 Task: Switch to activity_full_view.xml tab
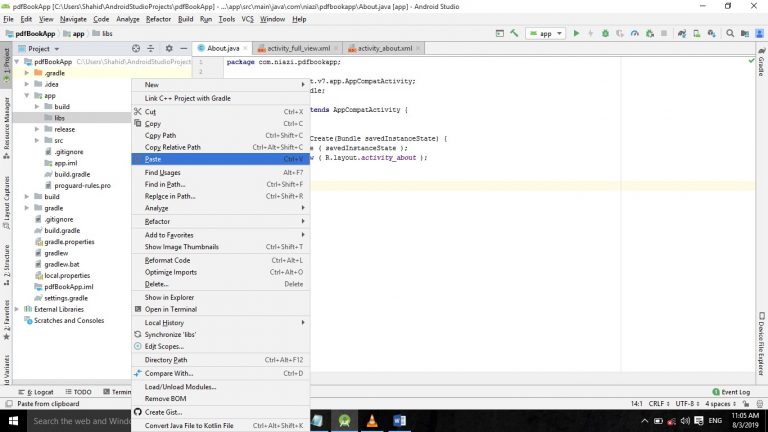tap(298, 48)
